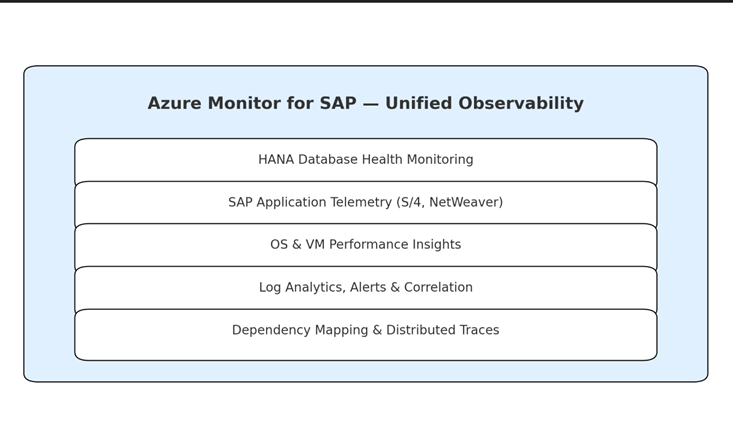Click the words 'Performance Insights' in the third box
This screenshot has height=426, width=733.
[395, 245]
